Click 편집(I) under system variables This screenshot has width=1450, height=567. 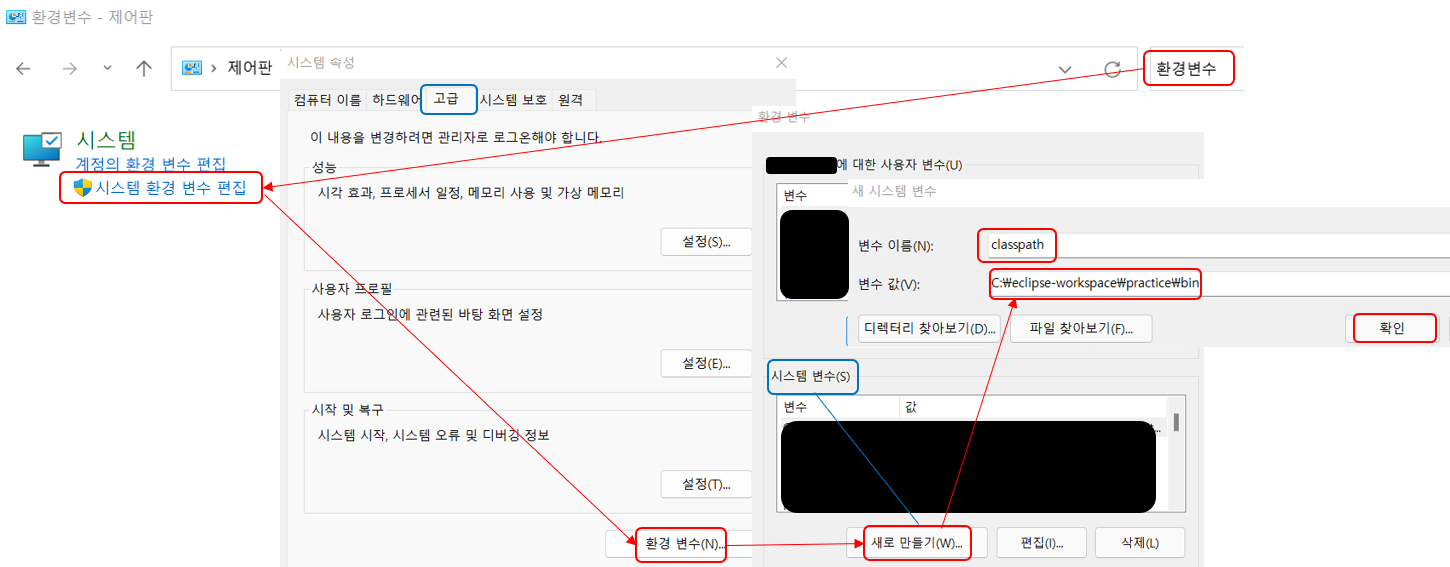click(x=1041, y=543)
